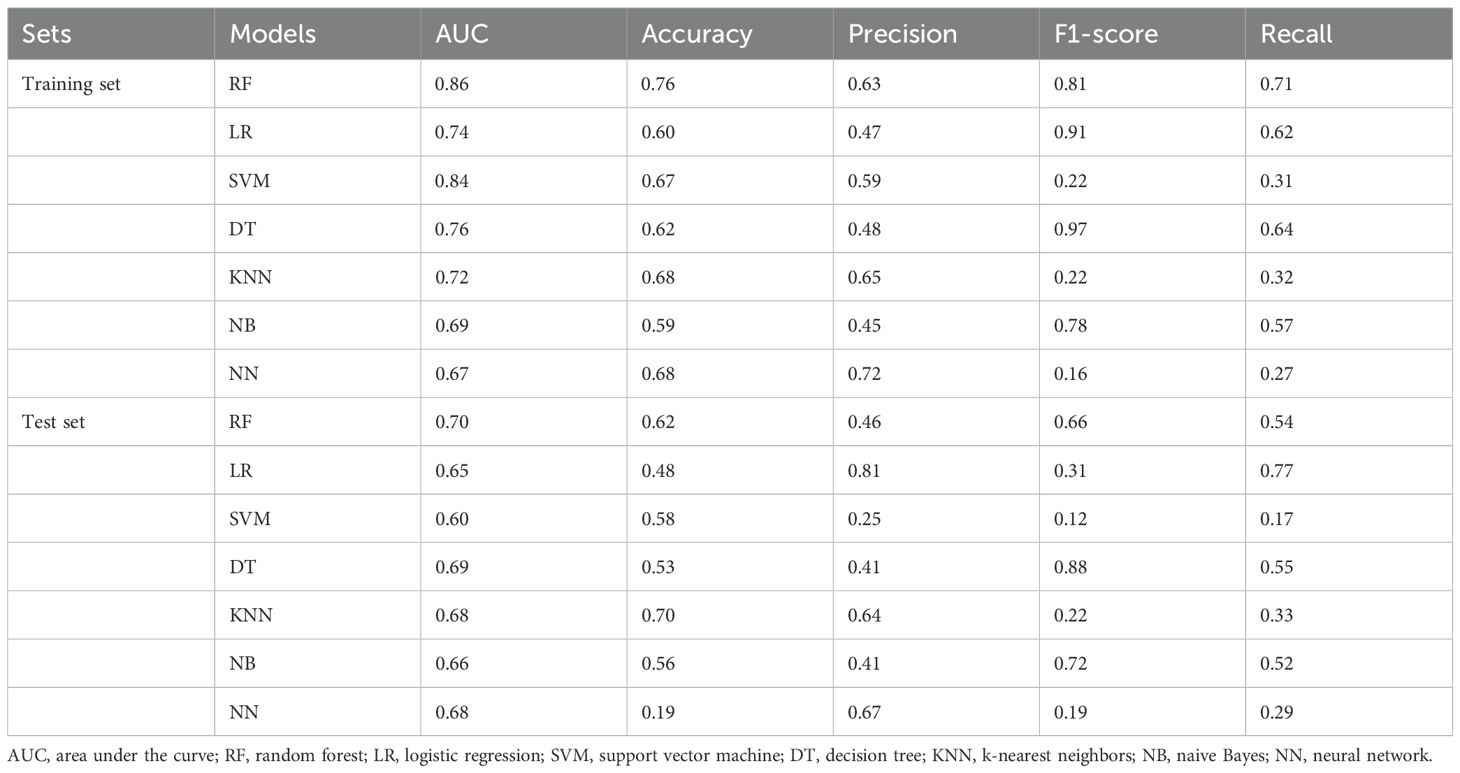Screen dimensions: 1460x773
Task: Select the Precision column header
Action: point(902,34)
